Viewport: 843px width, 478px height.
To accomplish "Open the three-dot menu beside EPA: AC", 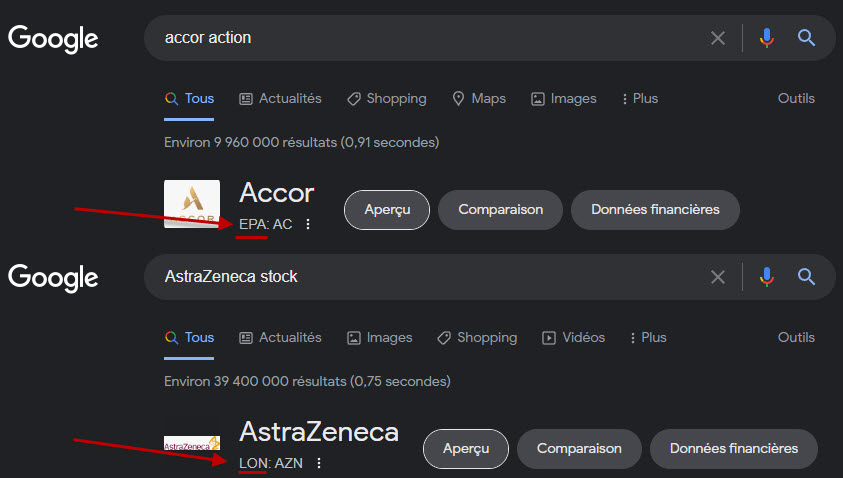I will (308, 224).
